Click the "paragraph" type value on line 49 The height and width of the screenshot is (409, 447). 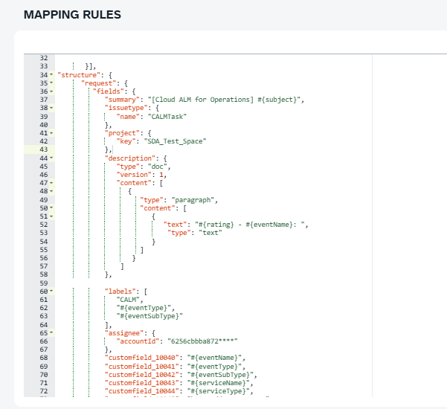click(193, 200)
